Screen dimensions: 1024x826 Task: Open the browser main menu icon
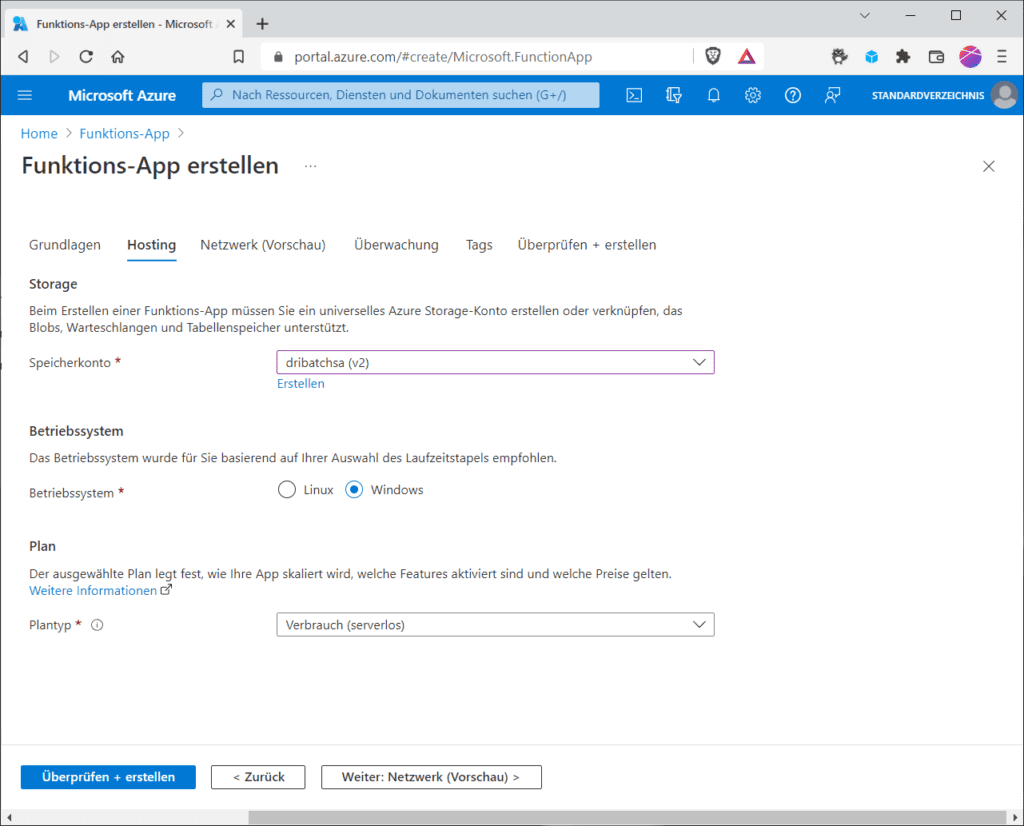(x=1002, y=57)
